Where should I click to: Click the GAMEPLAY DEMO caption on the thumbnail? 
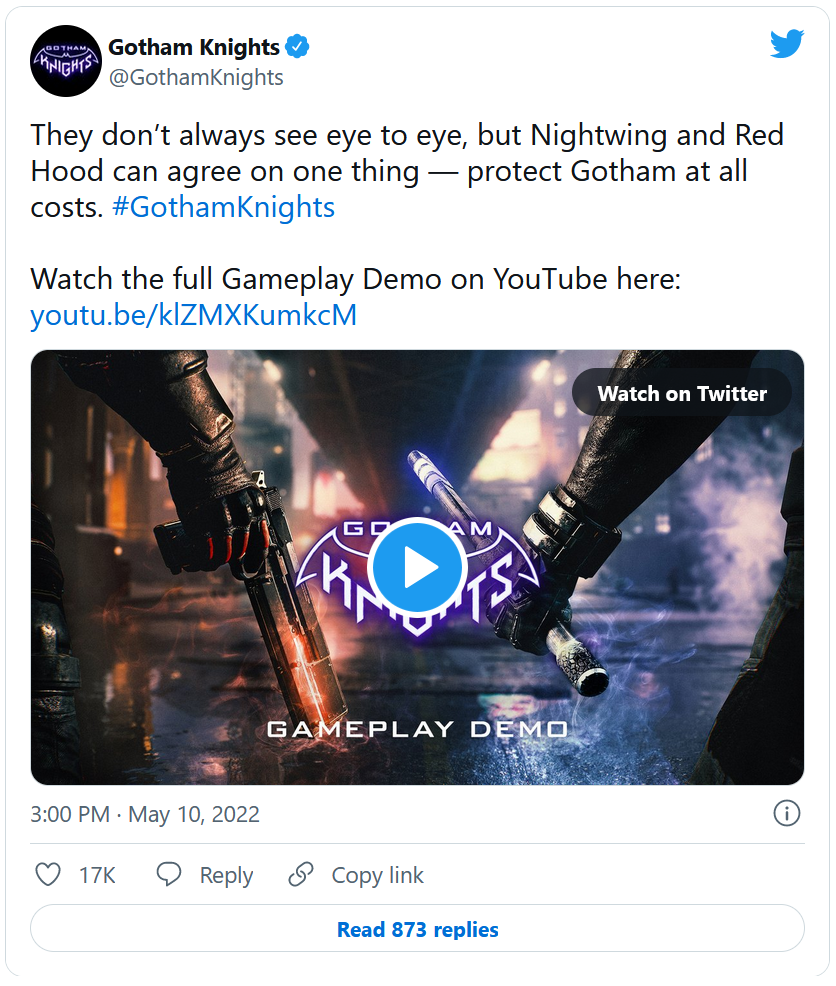pyautogui.click(x=417, y=729)
